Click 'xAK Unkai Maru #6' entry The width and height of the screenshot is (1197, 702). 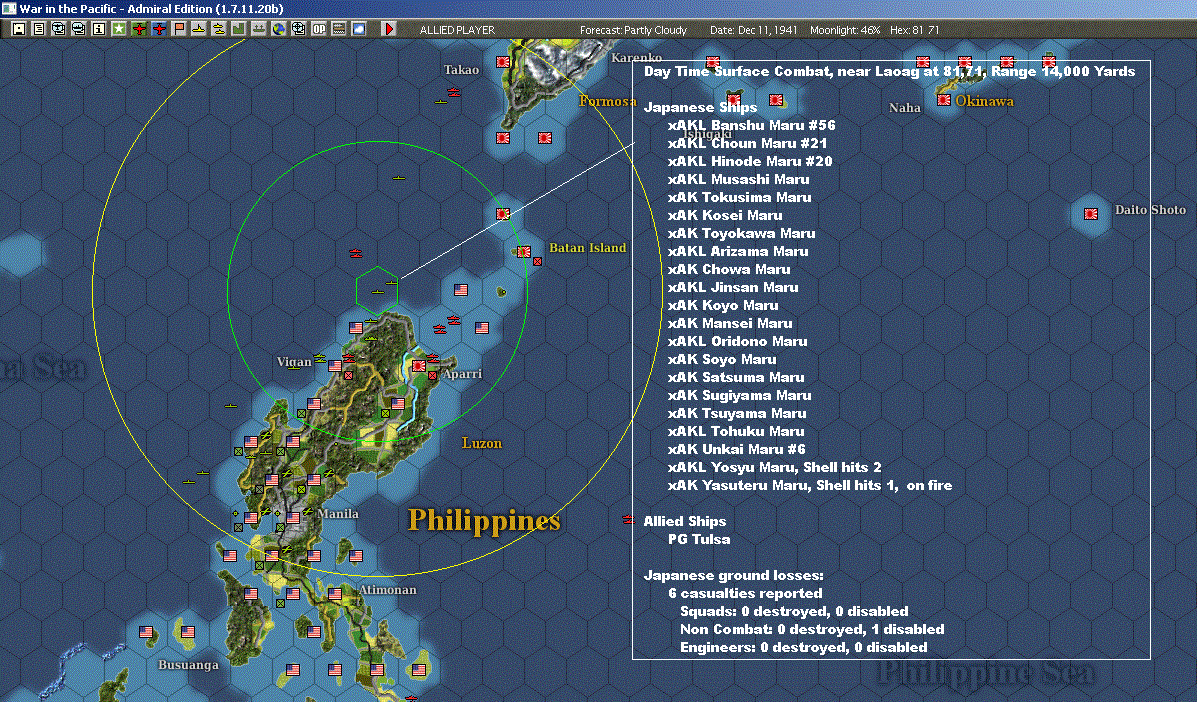point(737,449)
